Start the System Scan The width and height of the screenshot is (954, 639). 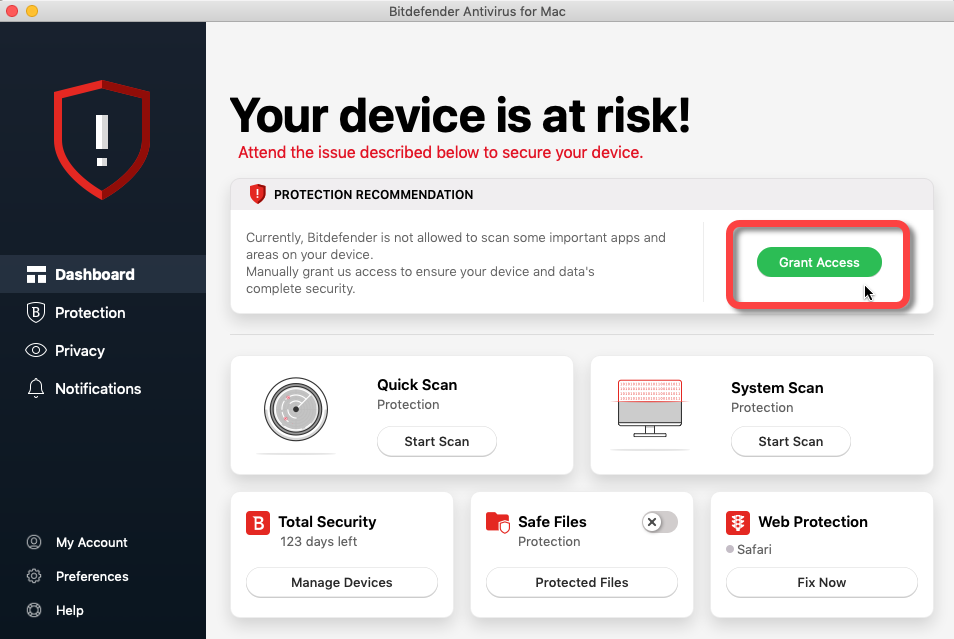click(790, 441)
